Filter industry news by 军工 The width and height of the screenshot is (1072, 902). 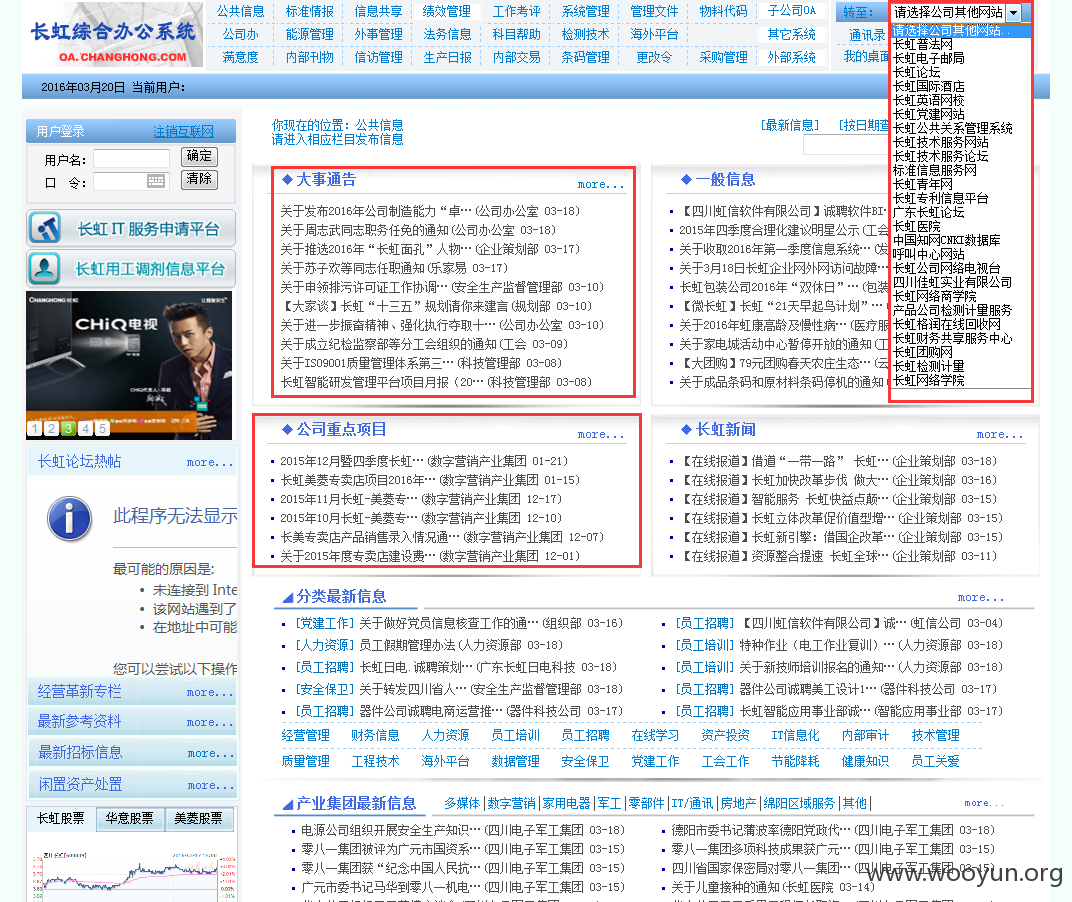609,803
